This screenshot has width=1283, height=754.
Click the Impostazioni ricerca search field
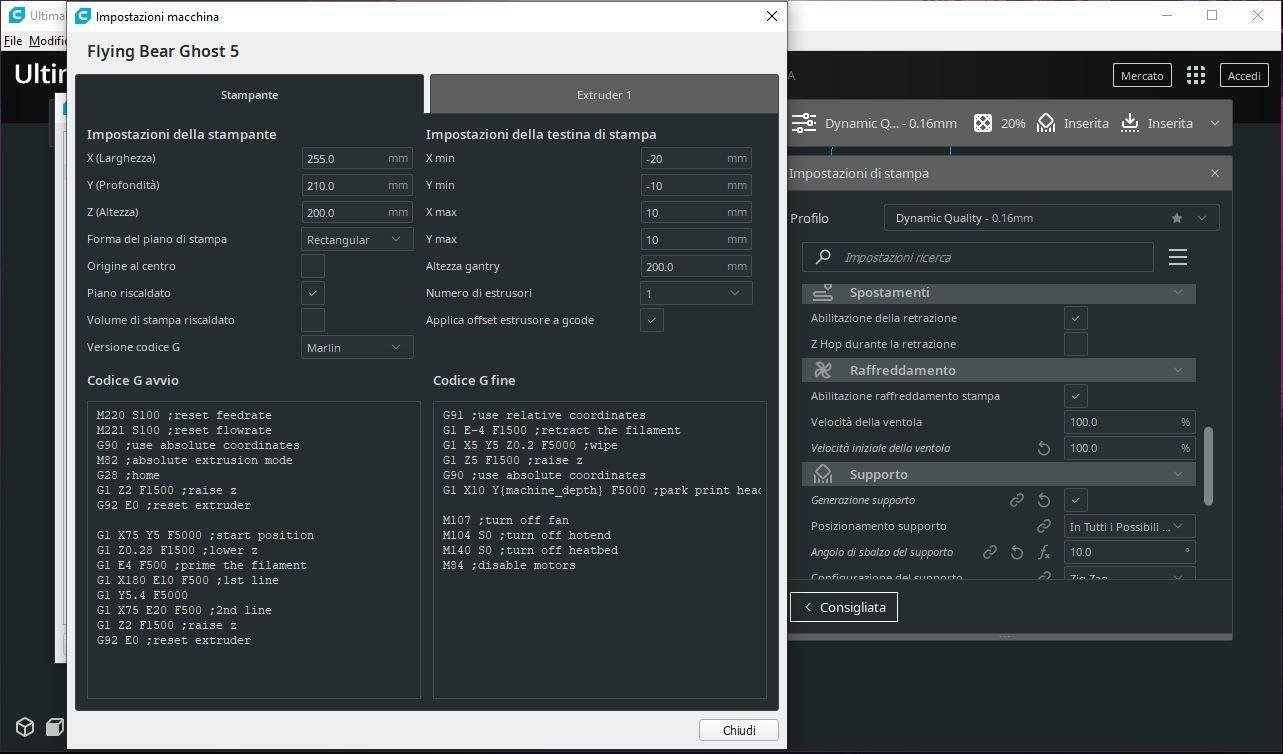pos(978,257)
